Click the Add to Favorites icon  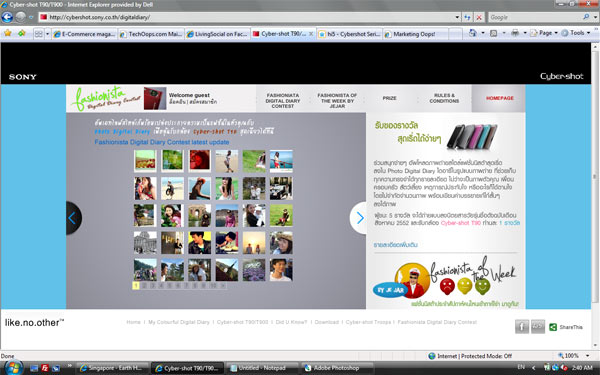[21, 33]
